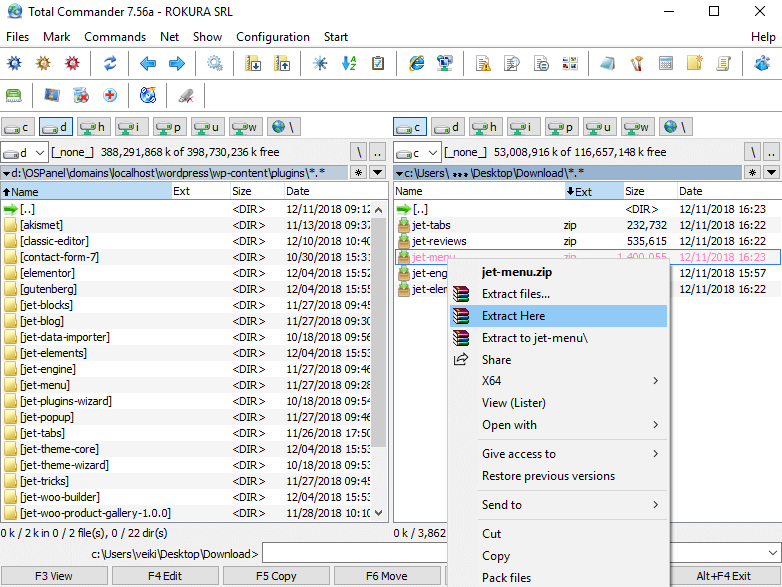782x587 pixels.
Task: Click the red cross plus icon
Action: 110,95
